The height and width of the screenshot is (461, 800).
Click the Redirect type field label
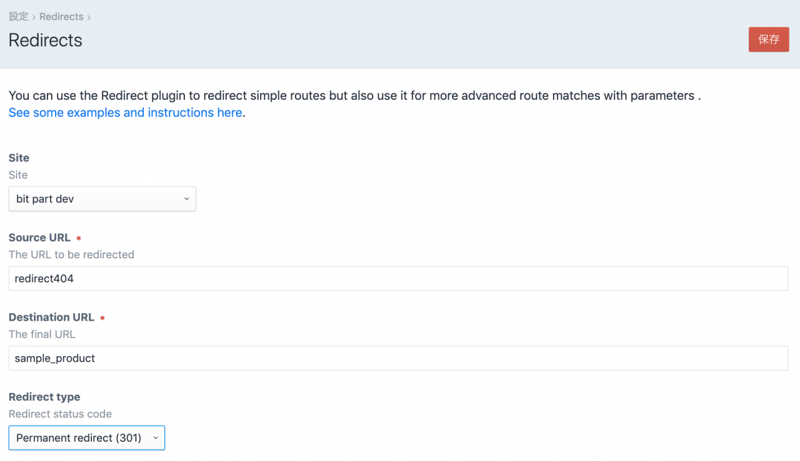point(44,397)
